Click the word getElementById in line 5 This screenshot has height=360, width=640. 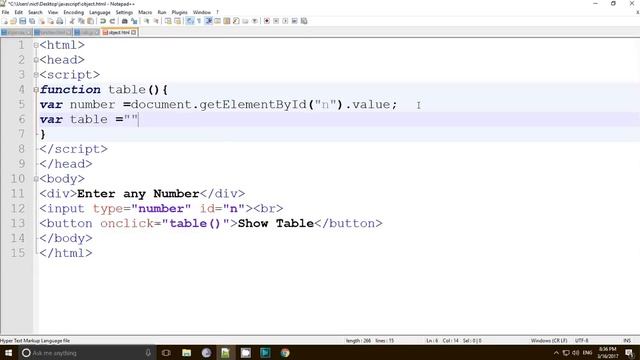point(253,105)
